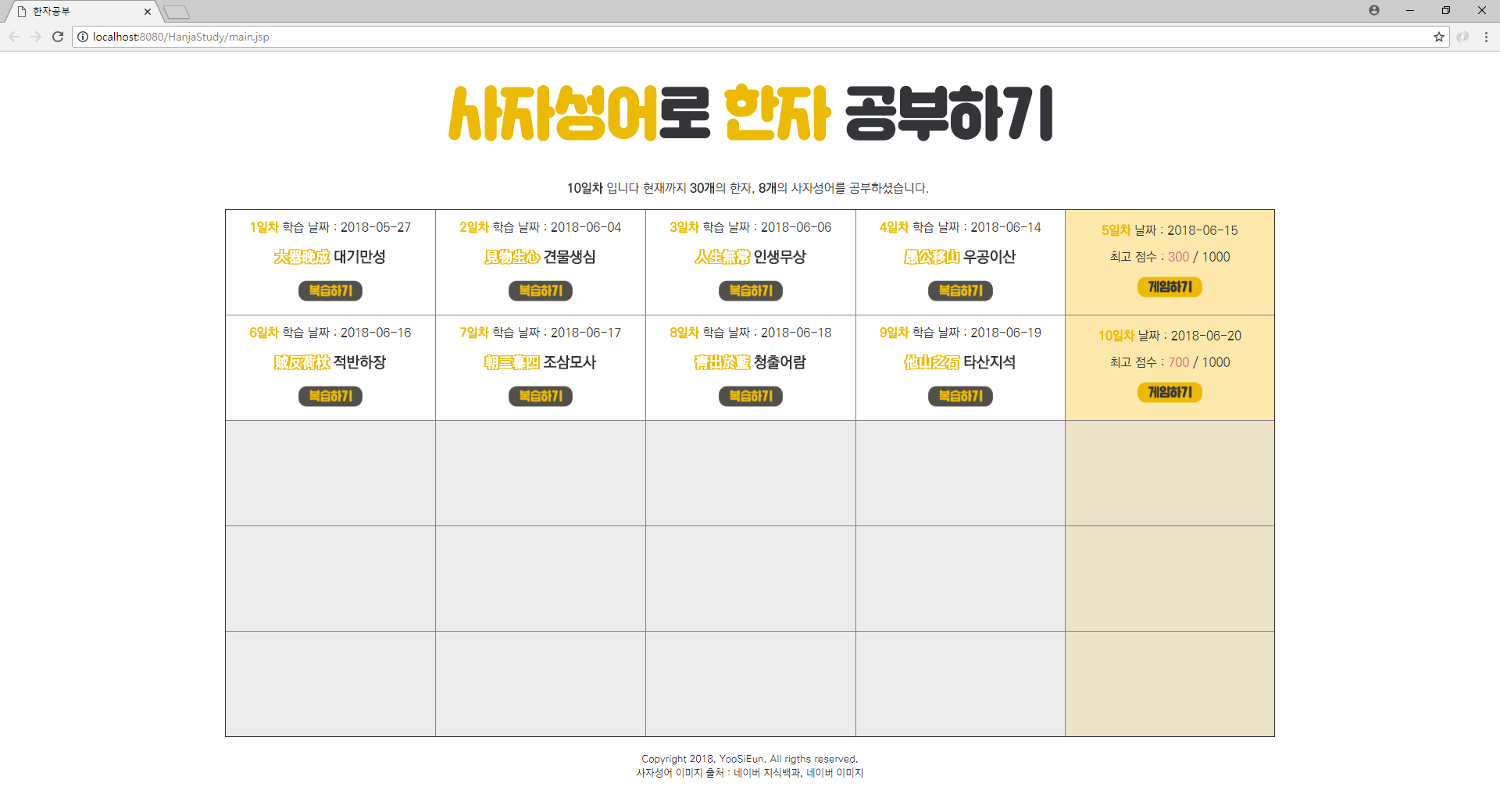The height and width of the screenshot is (812, 1500).
Task: Open the browser profile account icon
Action: coord(1374,10)
